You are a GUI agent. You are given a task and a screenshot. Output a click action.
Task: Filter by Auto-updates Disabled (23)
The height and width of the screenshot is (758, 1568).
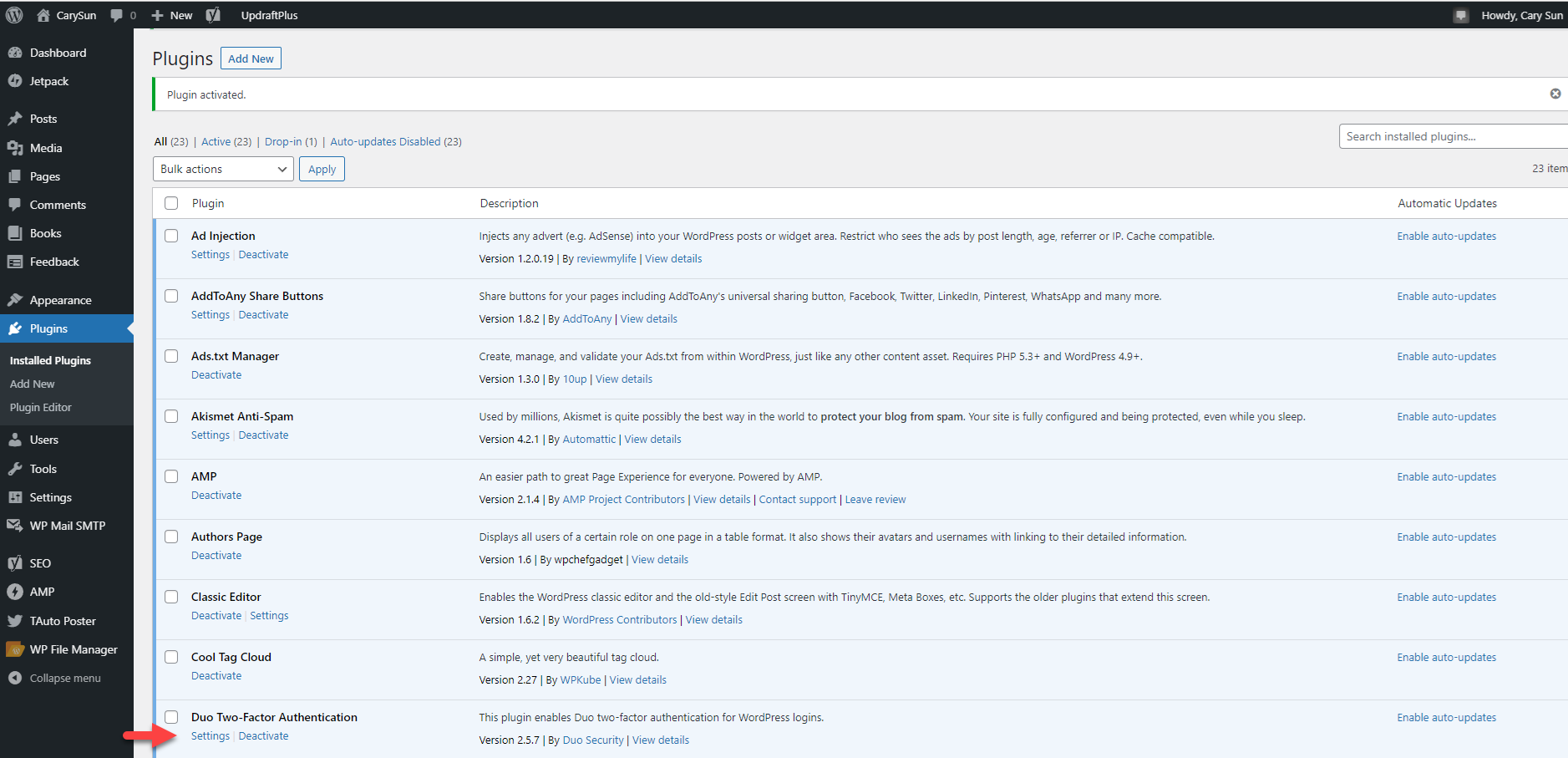coord(396,141)
